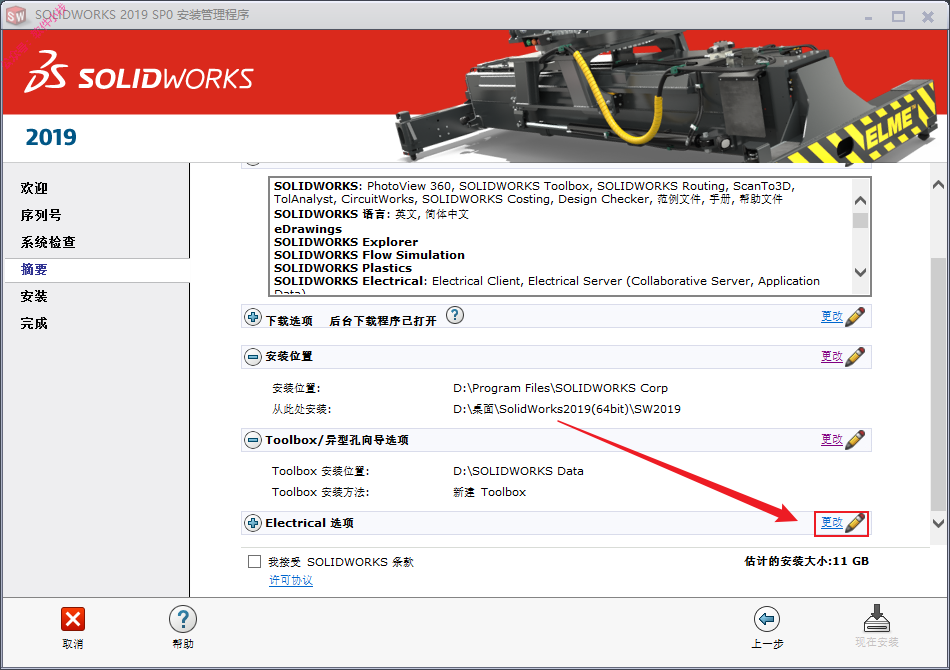The image size is (950, 670).
Task: Click main panel scrollbar down arrow
Action: (x=938, y=523)
